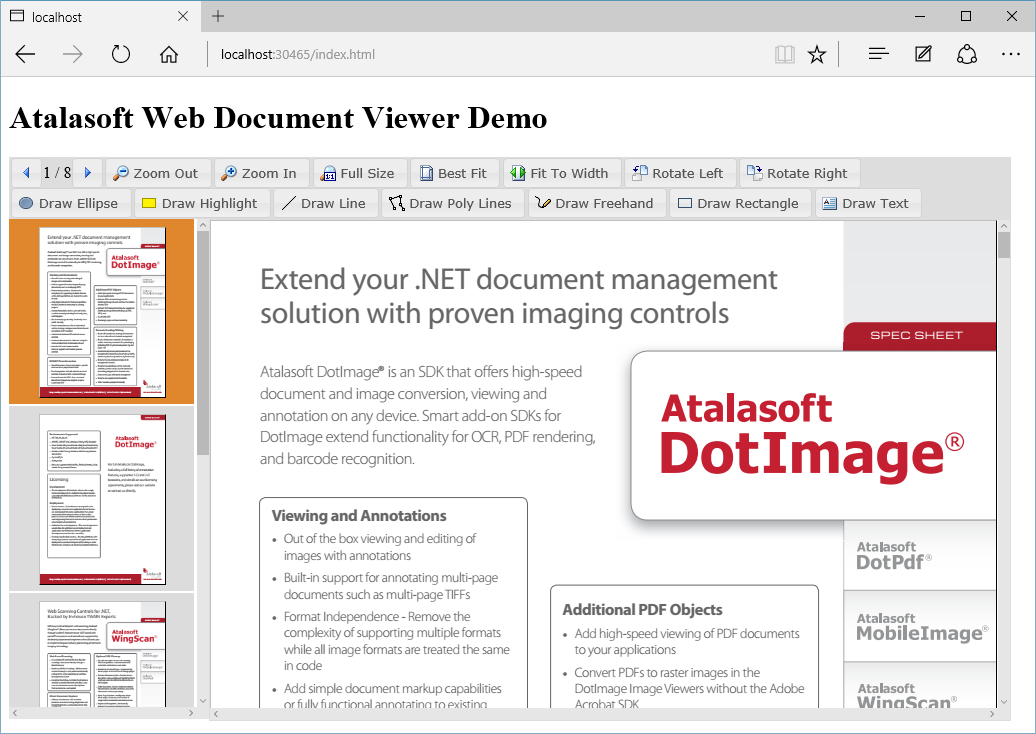Click document view scroll right arrow

[x=991, y=714]
